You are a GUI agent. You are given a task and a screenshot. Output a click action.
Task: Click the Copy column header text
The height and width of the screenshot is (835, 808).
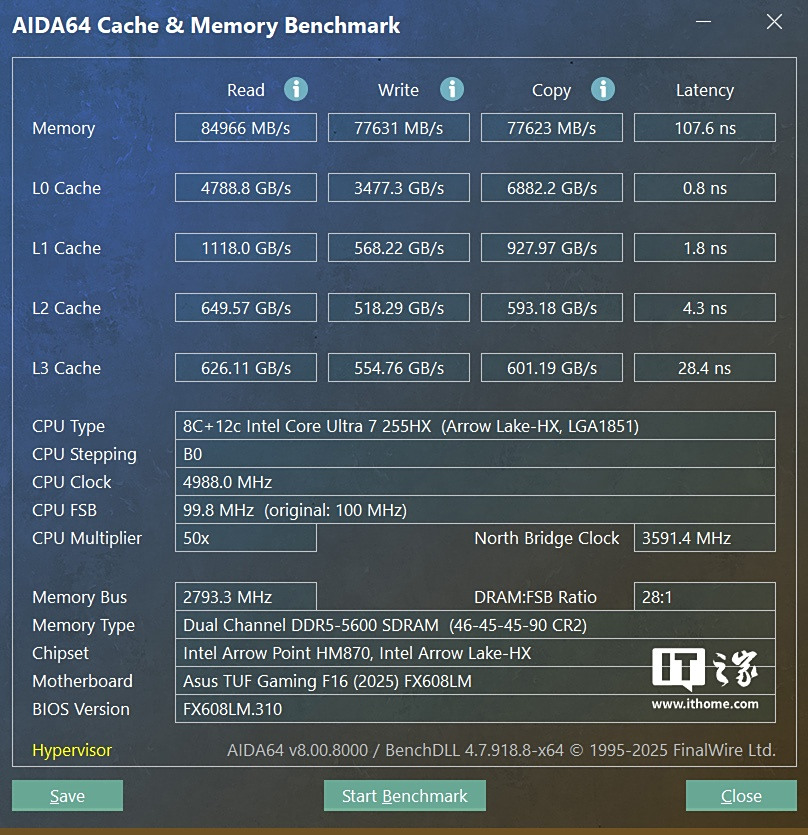(x=551, y=91)
